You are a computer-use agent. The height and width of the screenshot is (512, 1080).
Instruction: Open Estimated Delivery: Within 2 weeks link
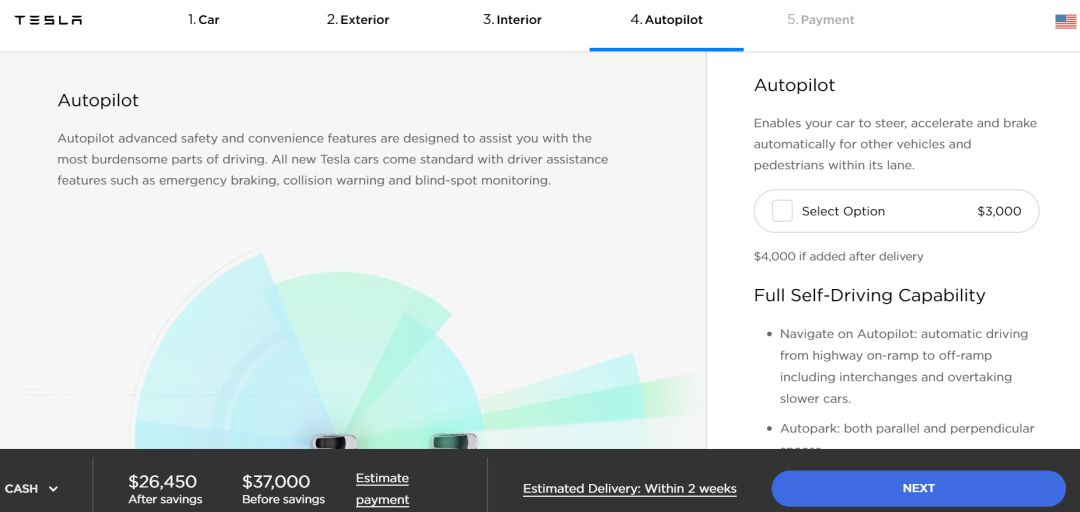pyautogui.click(x=630, y=489)
